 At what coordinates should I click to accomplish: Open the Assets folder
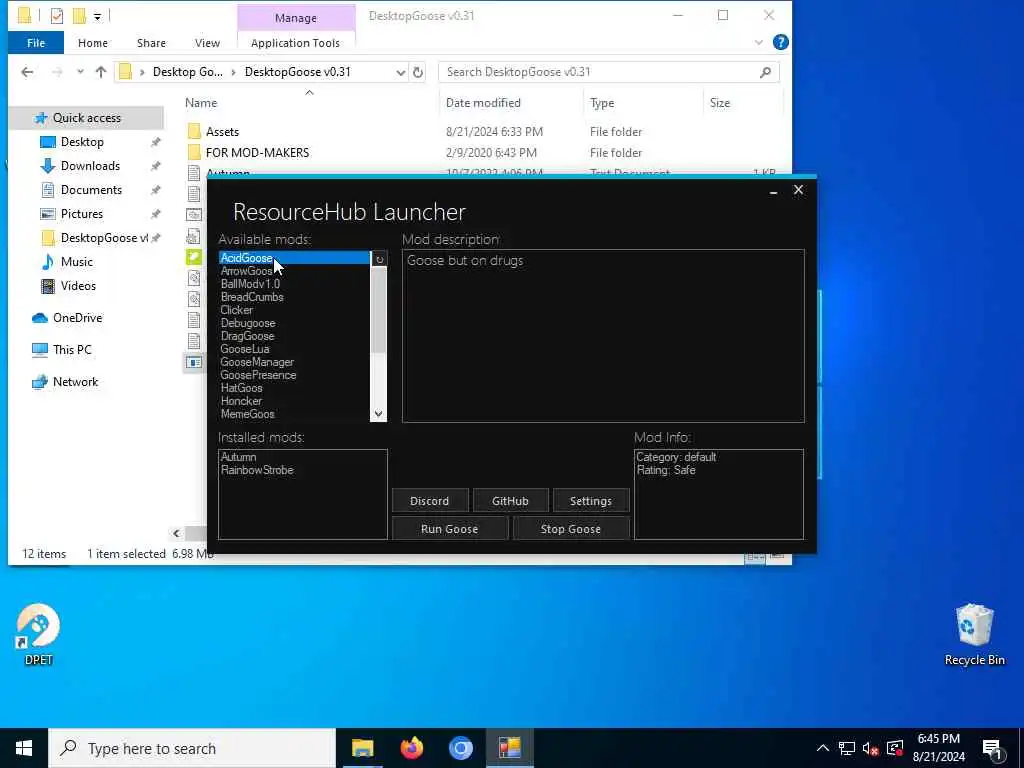pos(222,132)
